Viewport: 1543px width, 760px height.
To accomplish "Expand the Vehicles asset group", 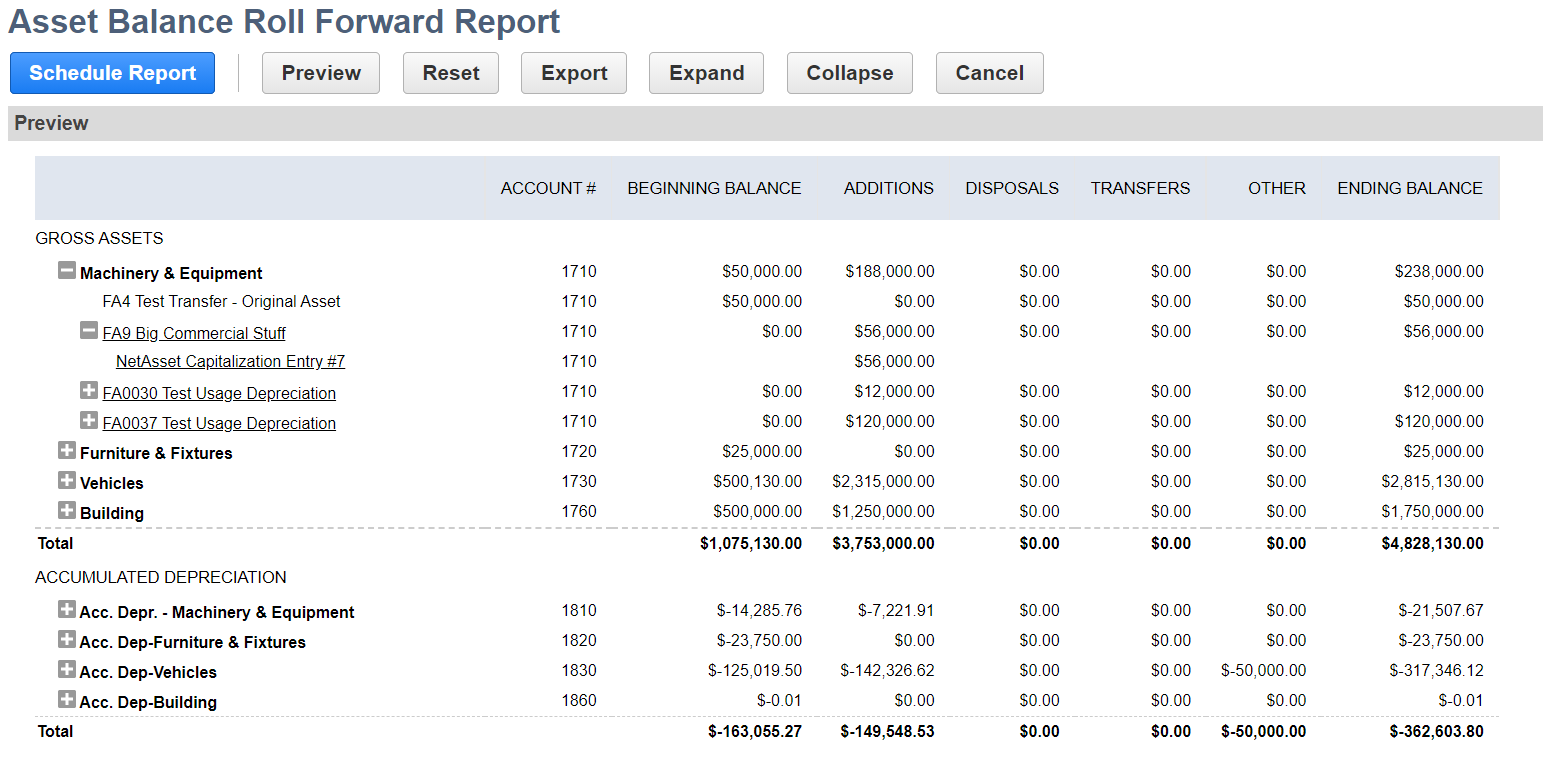I will (x=67, y=481).
